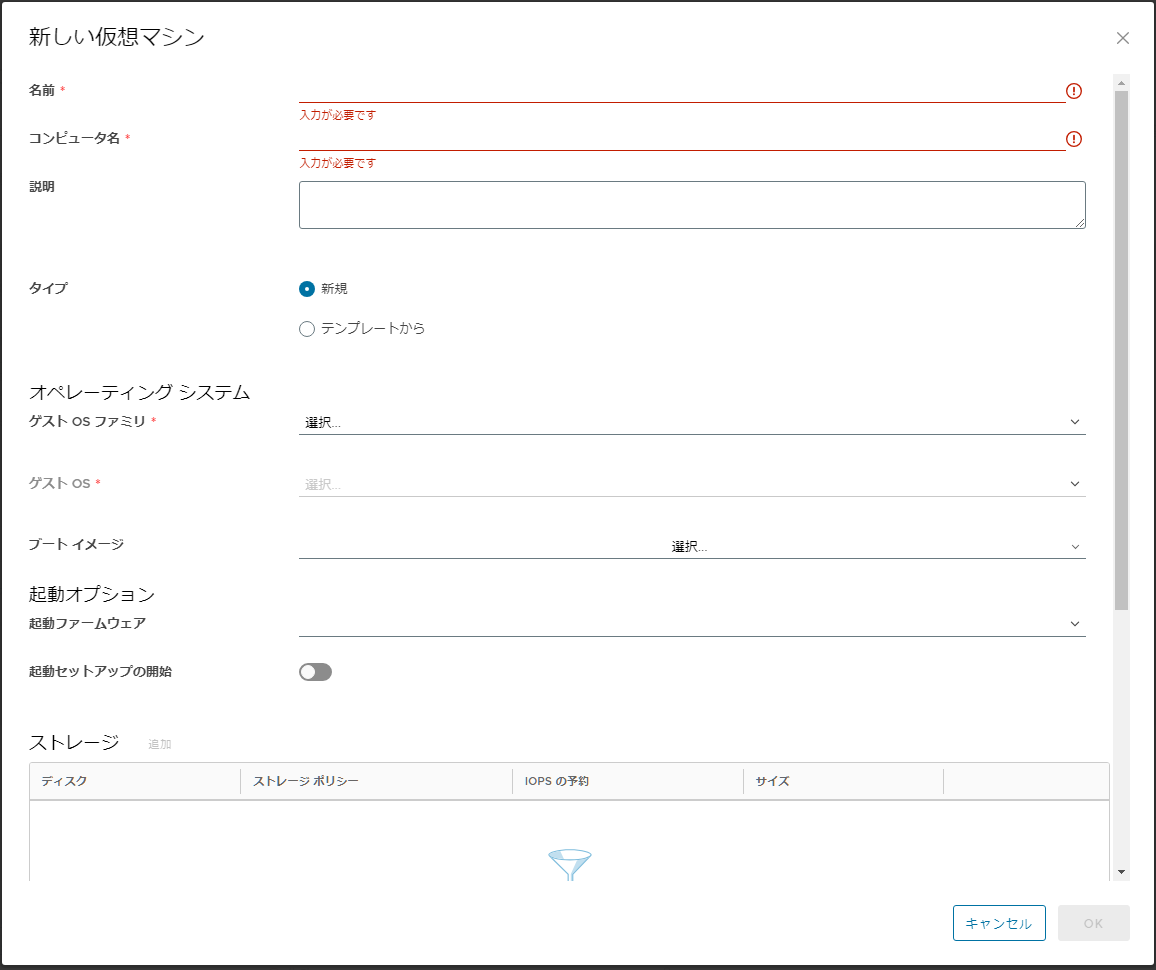Click the OK button
The image size is (1156, 970).
tap(1093, 923)
